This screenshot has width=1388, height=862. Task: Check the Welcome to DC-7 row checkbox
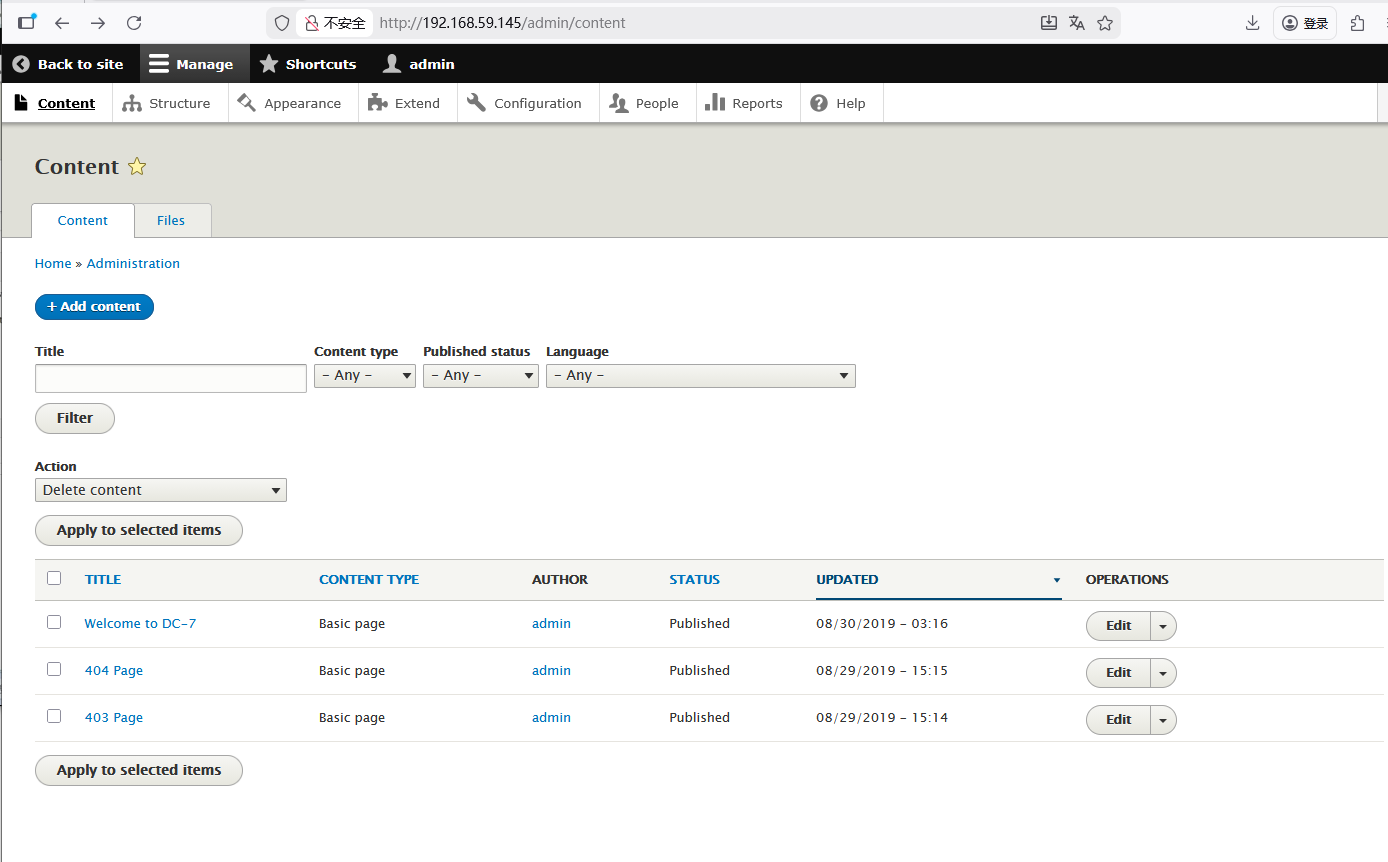54,622
